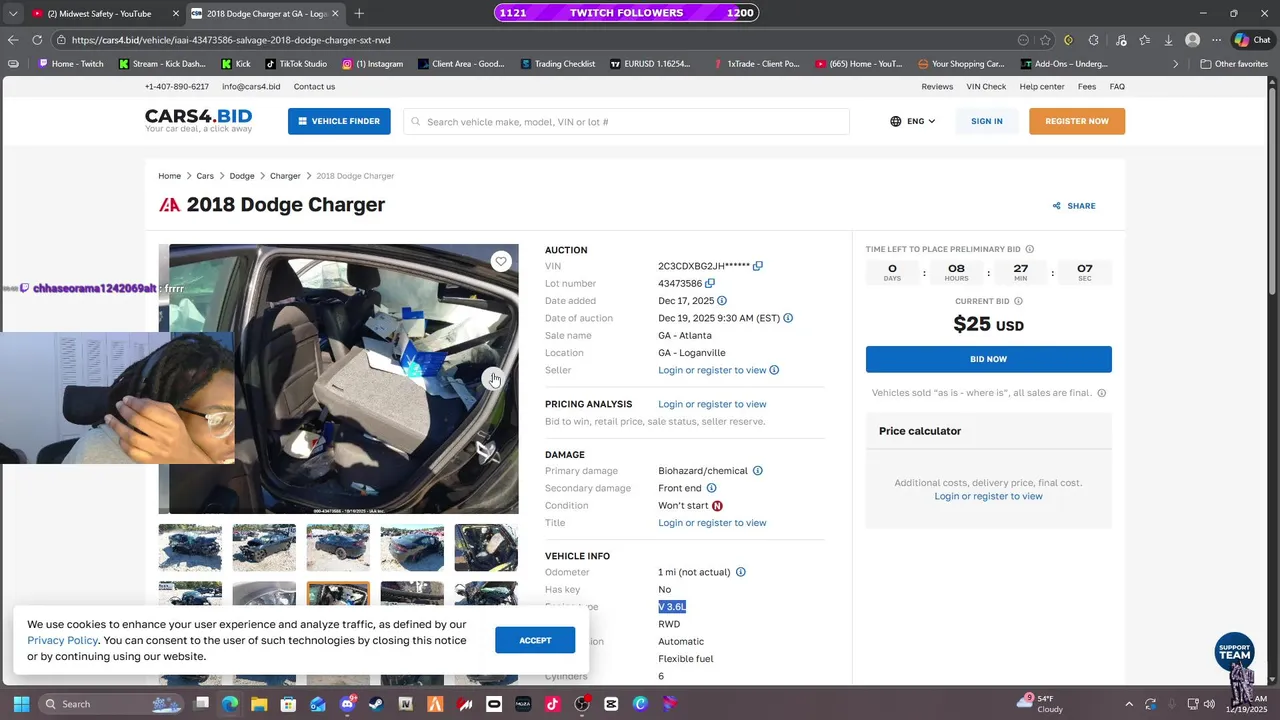The height and width of the screenshot is (720, 1280).
Task: Open info icon beside Date of auction
Action: pyautogui.click(x=788, y=318)
